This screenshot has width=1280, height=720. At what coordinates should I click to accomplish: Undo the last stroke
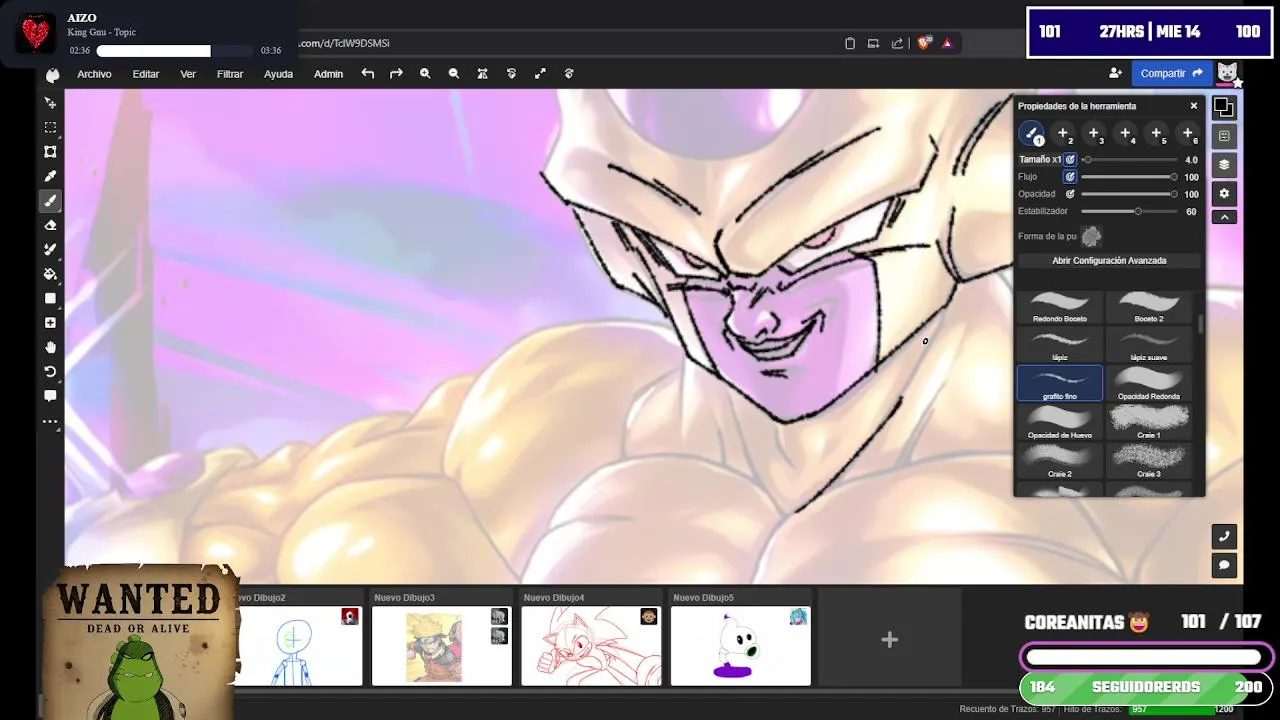point(368,74)
